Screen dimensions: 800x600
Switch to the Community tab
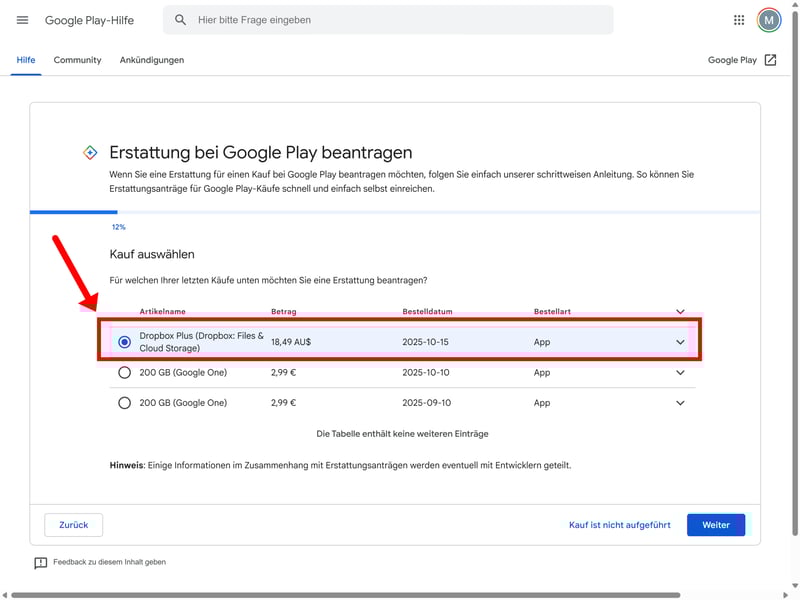coord(77,60)
